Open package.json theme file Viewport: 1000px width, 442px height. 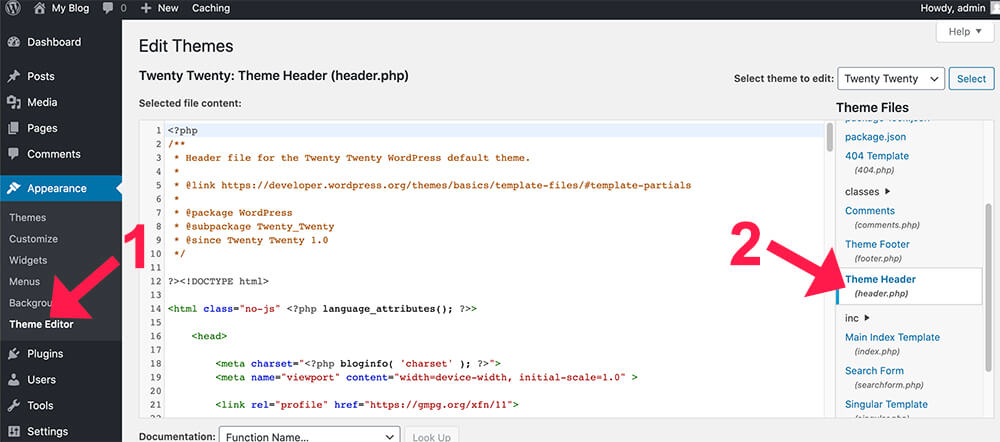875,137
